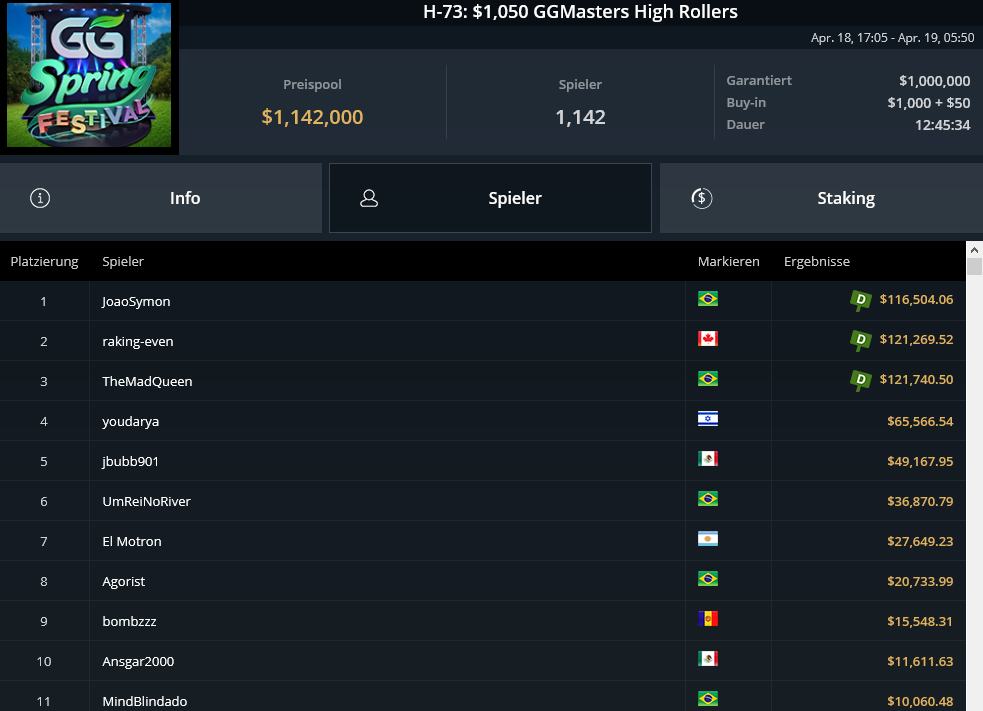983x711 pixels.
Task: Select player Ansgar2000
Action: tap(138, 661)
